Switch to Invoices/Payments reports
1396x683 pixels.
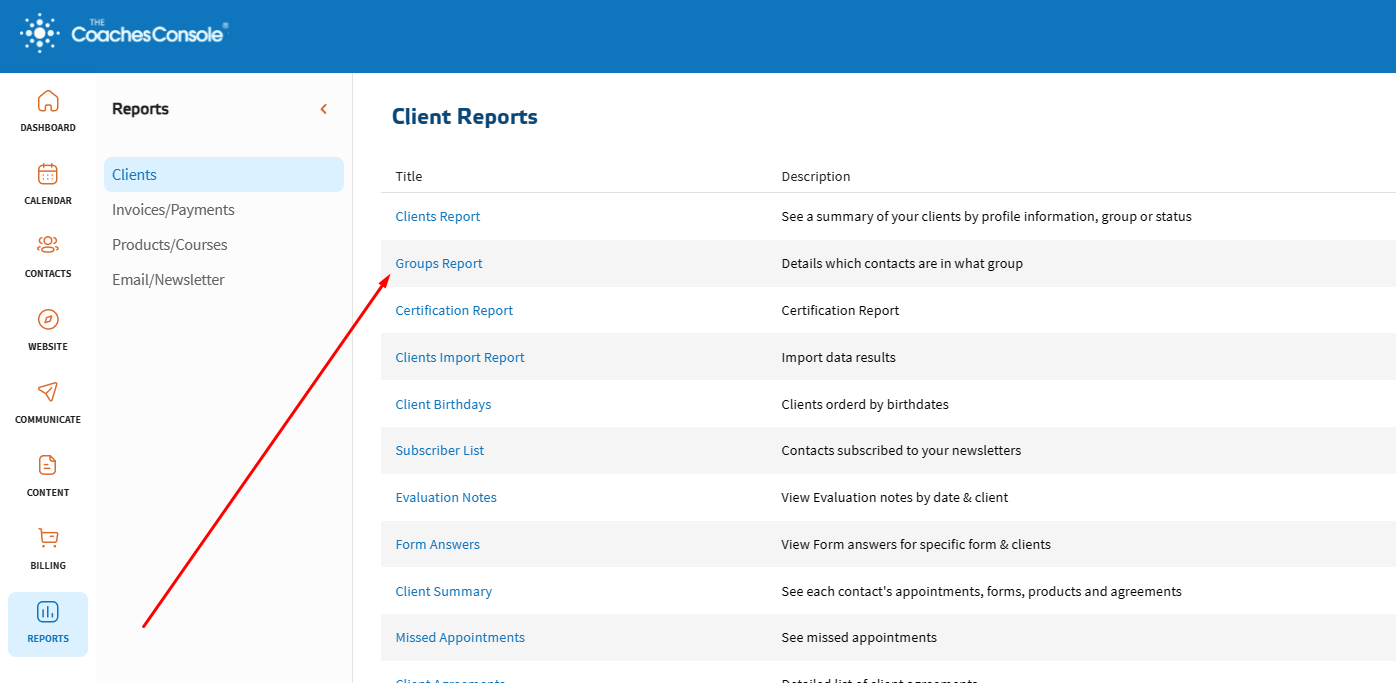coord(173,210)
